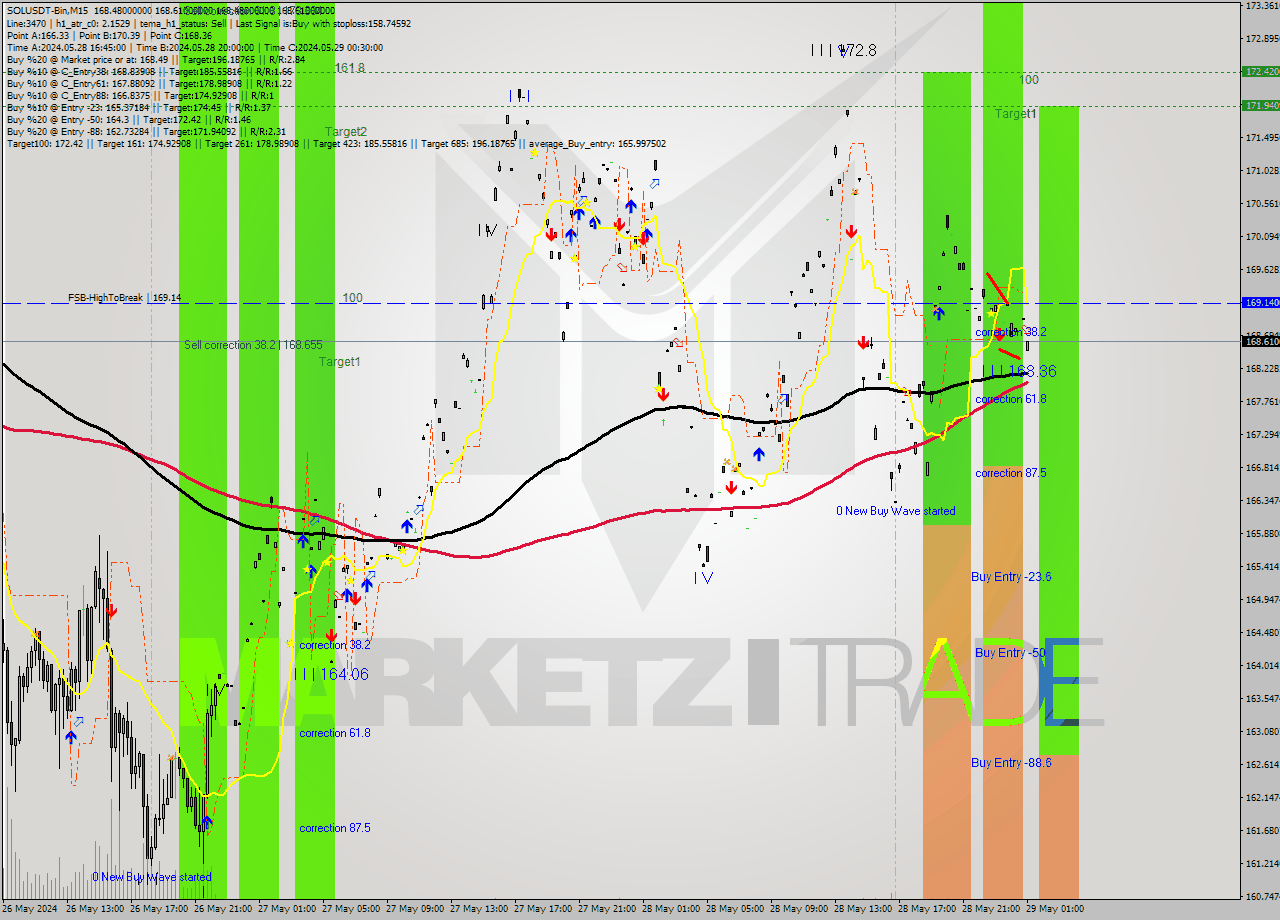Click the 169.62 price scale tick
Image resolution: width=1280 pixels, height=920 pixels.
pyautogui.click(x=1262, y=269)
